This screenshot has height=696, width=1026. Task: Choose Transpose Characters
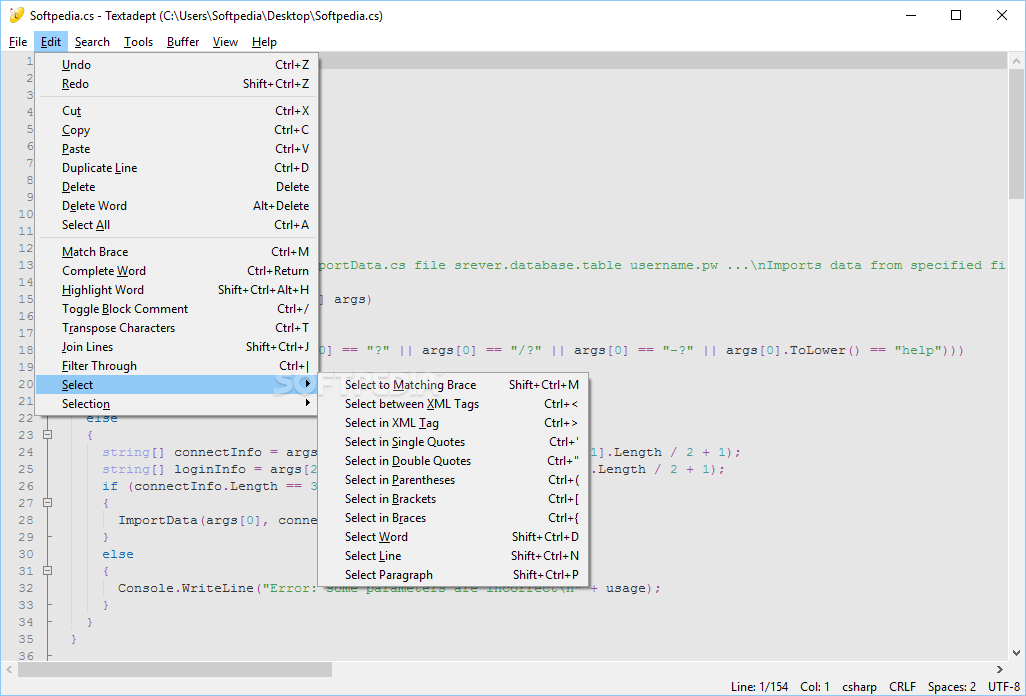(x=177, y=328)
